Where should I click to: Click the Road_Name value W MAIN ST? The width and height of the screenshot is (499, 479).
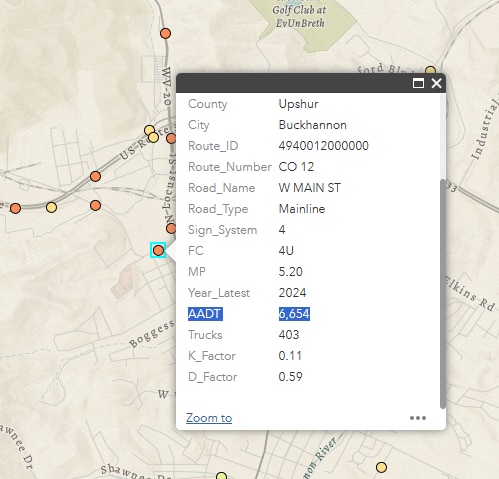[x=310, y=188]
